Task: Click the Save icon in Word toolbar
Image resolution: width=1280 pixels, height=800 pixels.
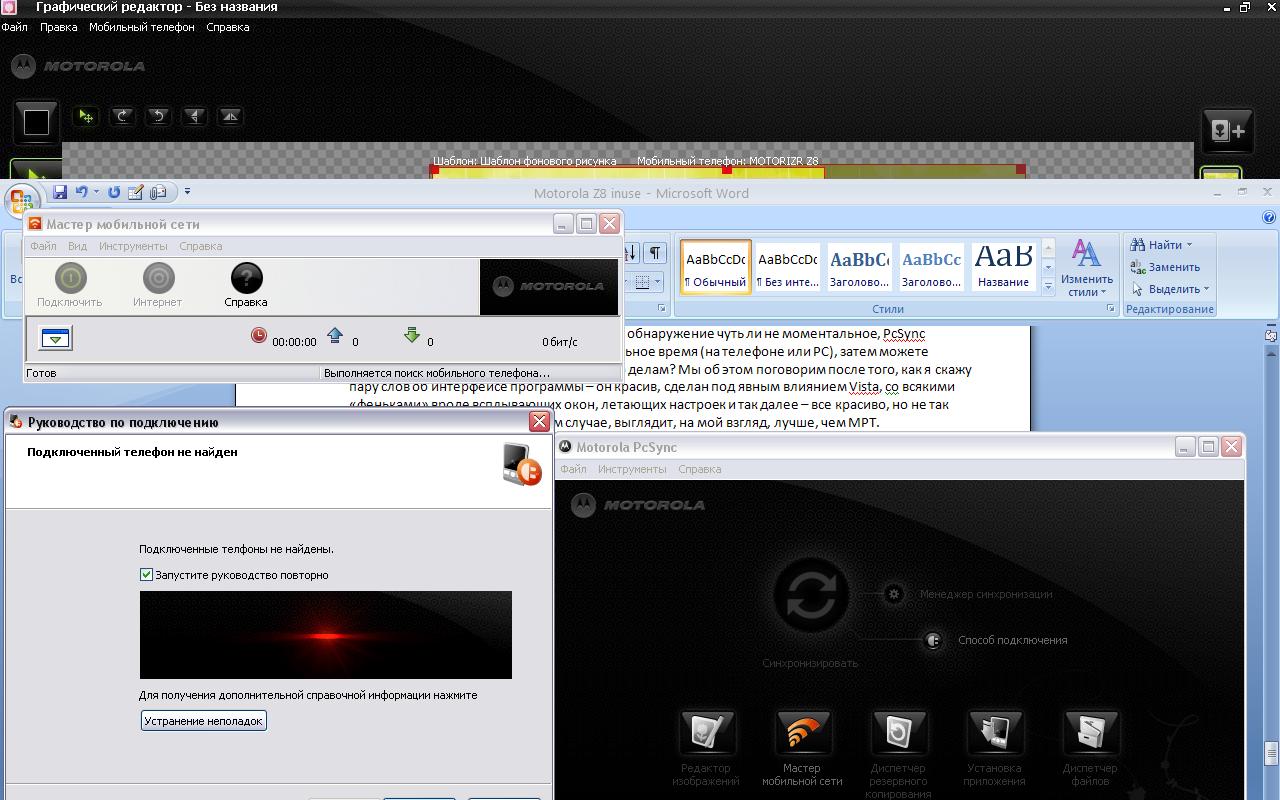Action: pos(60,192)
